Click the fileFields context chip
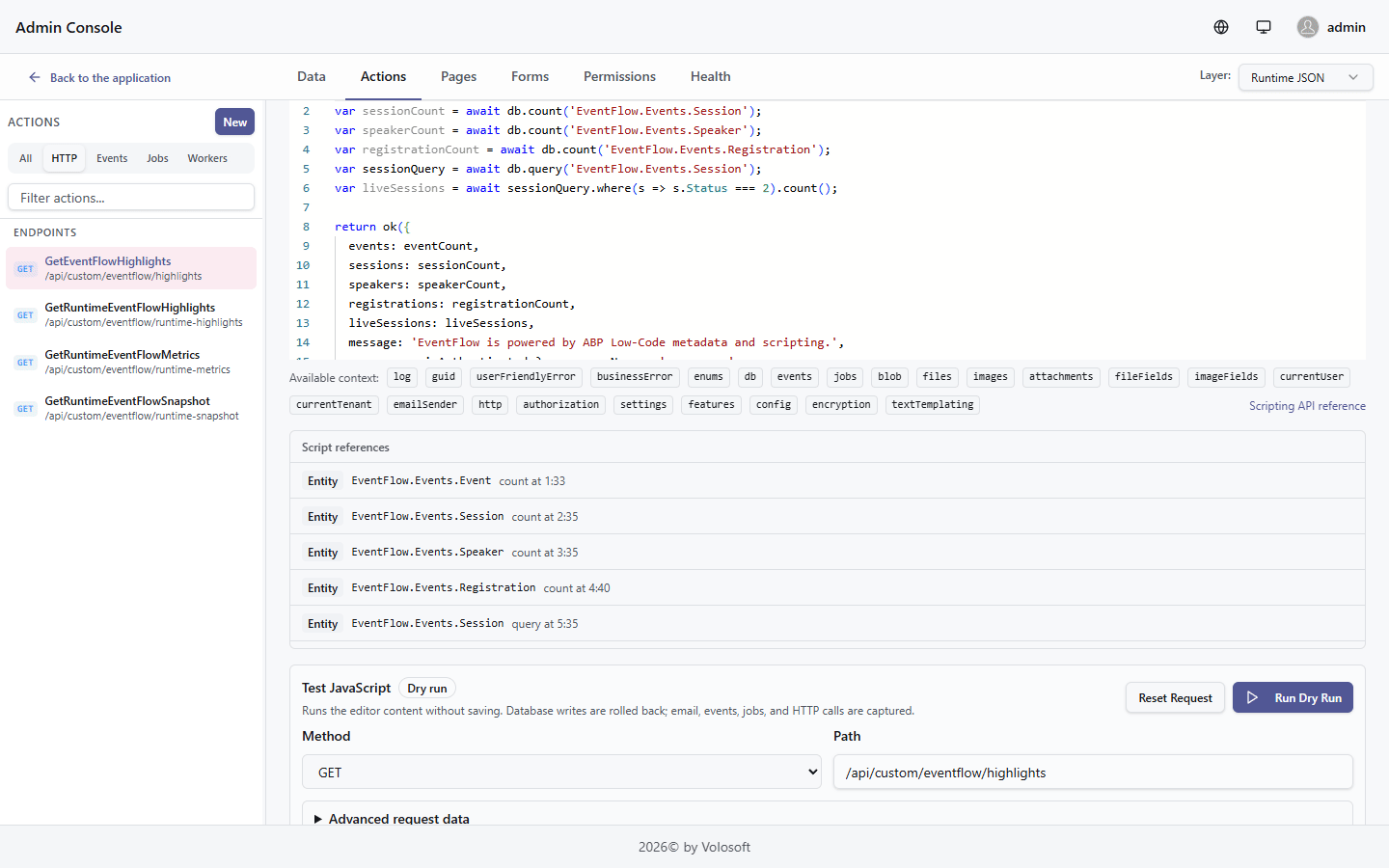Image resolution: width=1389 pixels, height=868 pixels. coord(1144,377)
